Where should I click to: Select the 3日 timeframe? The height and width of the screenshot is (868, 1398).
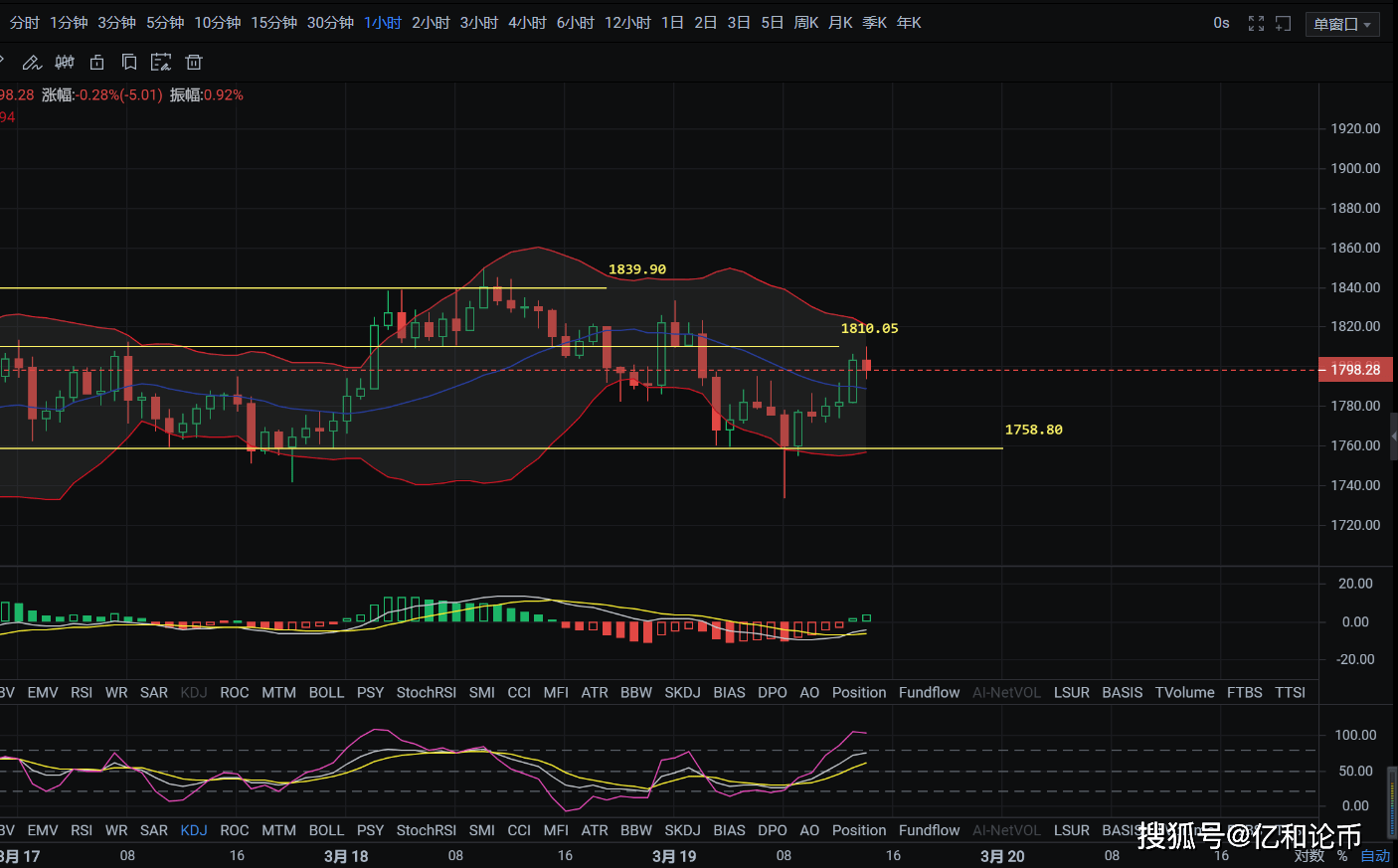(739, 23)
